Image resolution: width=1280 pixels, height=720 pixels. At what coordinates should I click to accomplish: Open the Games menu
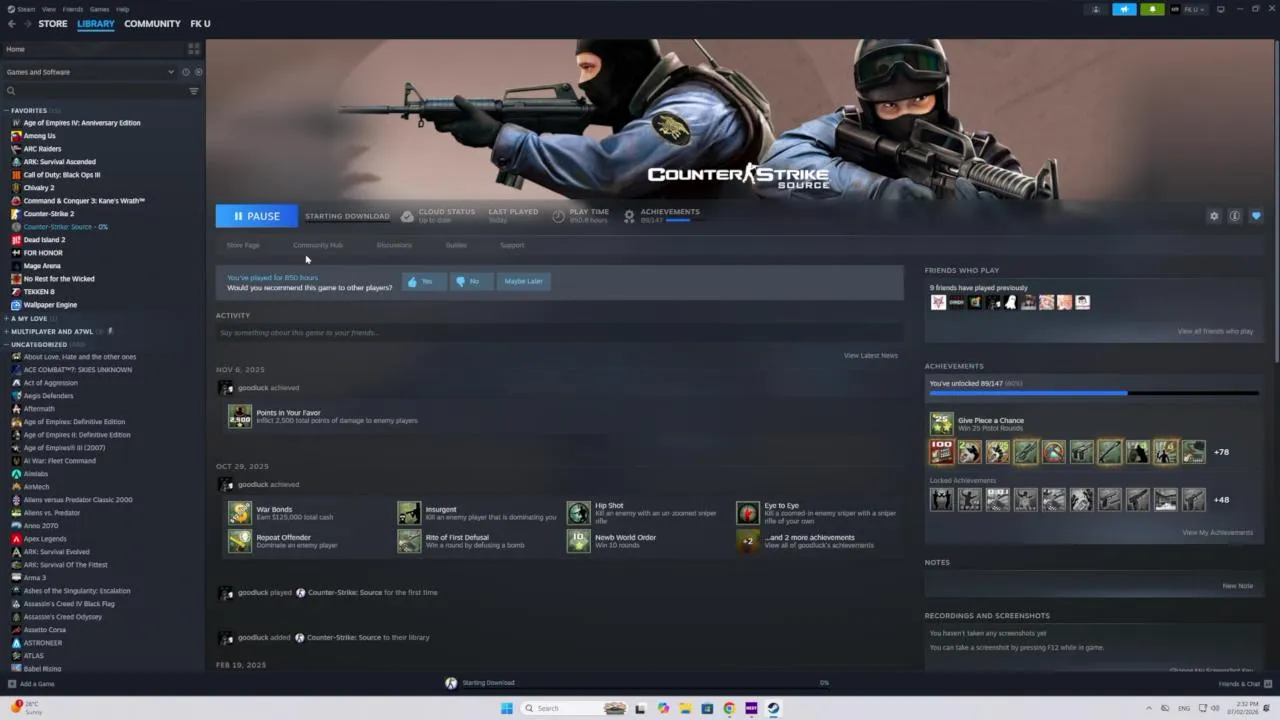(x=99, y=9)
